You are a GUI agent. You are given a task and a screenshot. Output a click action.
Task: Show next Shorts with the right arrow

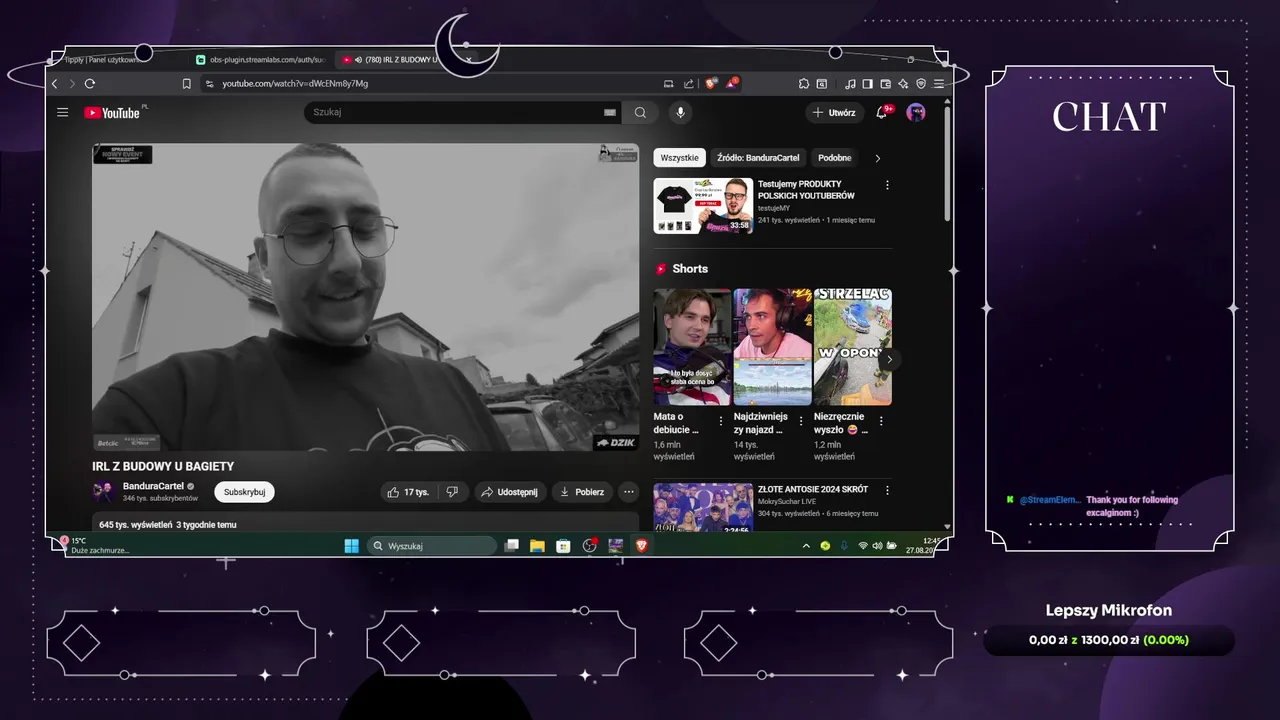888,359
